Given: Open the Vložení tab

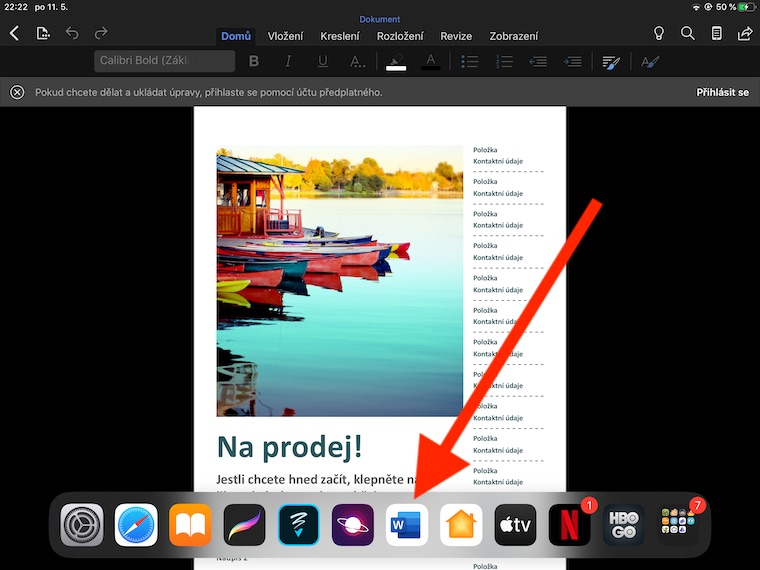Looking at the screenshot, I should coord(285,36).
